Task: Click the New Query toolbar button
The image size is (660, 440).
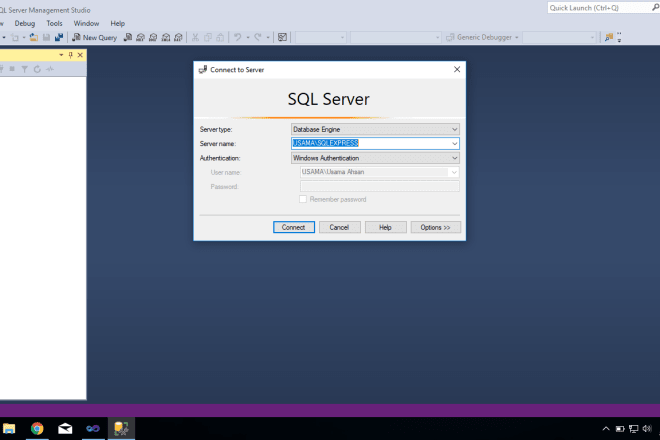Action: 94,37
